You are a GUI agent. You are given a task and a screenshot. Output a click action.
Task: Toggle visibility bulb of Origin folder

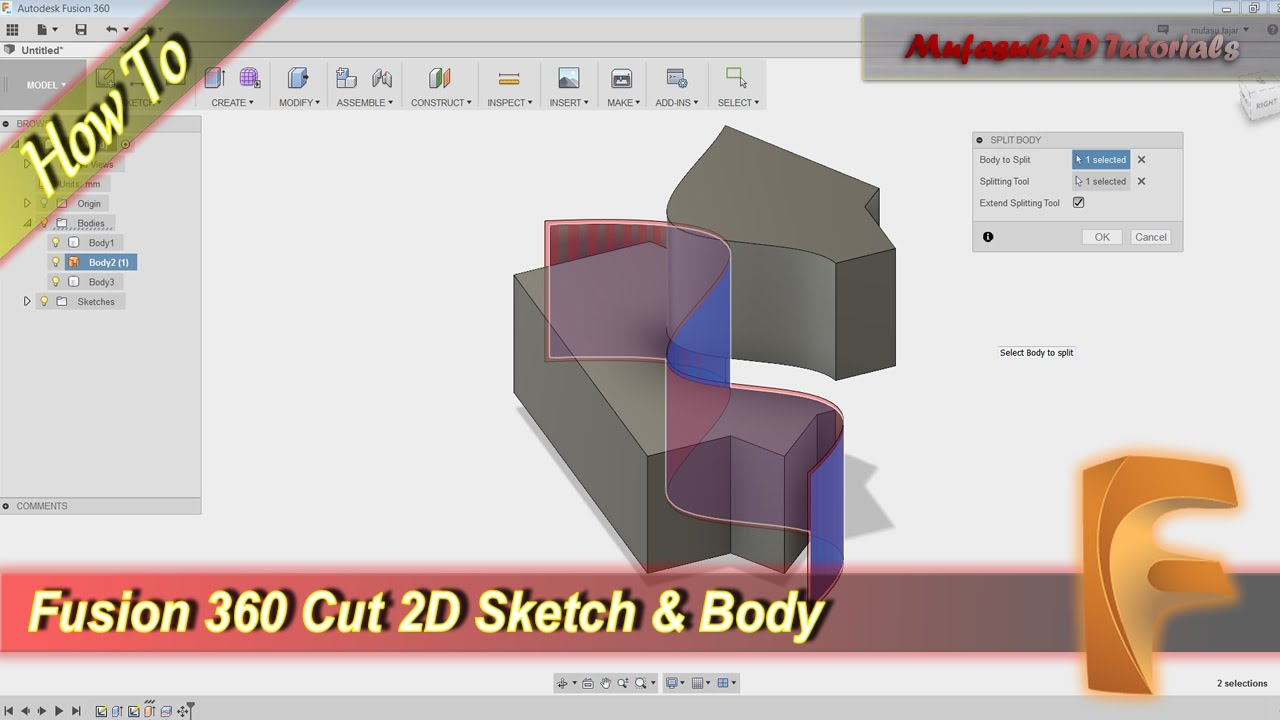[44, 203]
